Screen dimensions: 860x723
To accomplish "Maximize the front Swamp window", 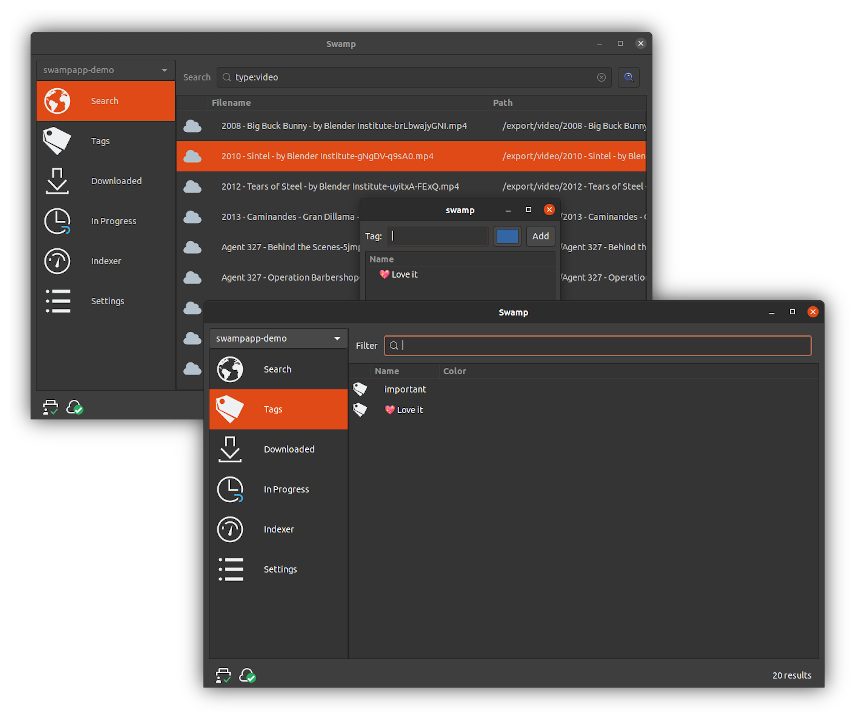I will pos(792,312).
